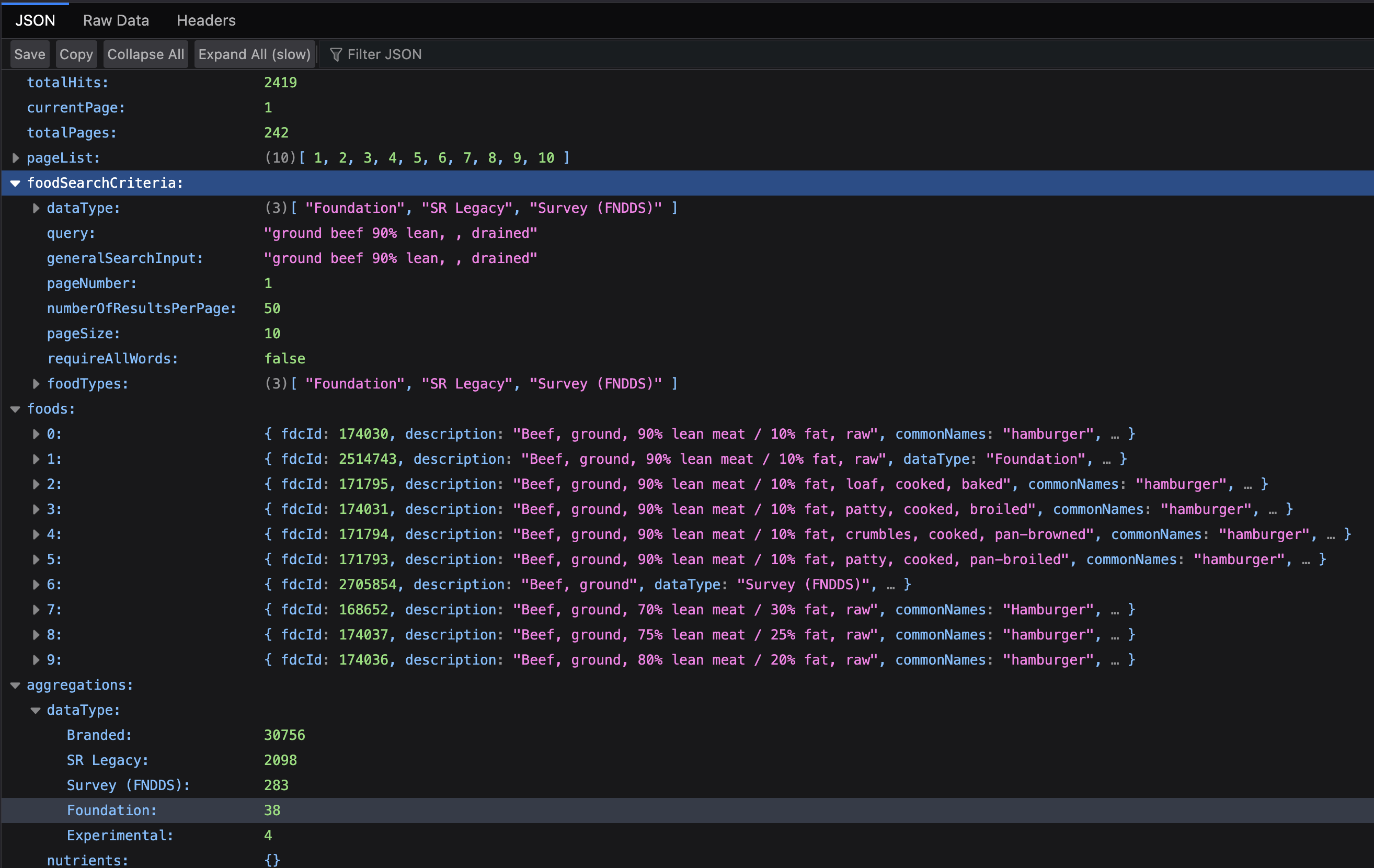This screenshot has width=1374, height=868.
Task: Select the JSON tab
Action: tap(36, 20)
